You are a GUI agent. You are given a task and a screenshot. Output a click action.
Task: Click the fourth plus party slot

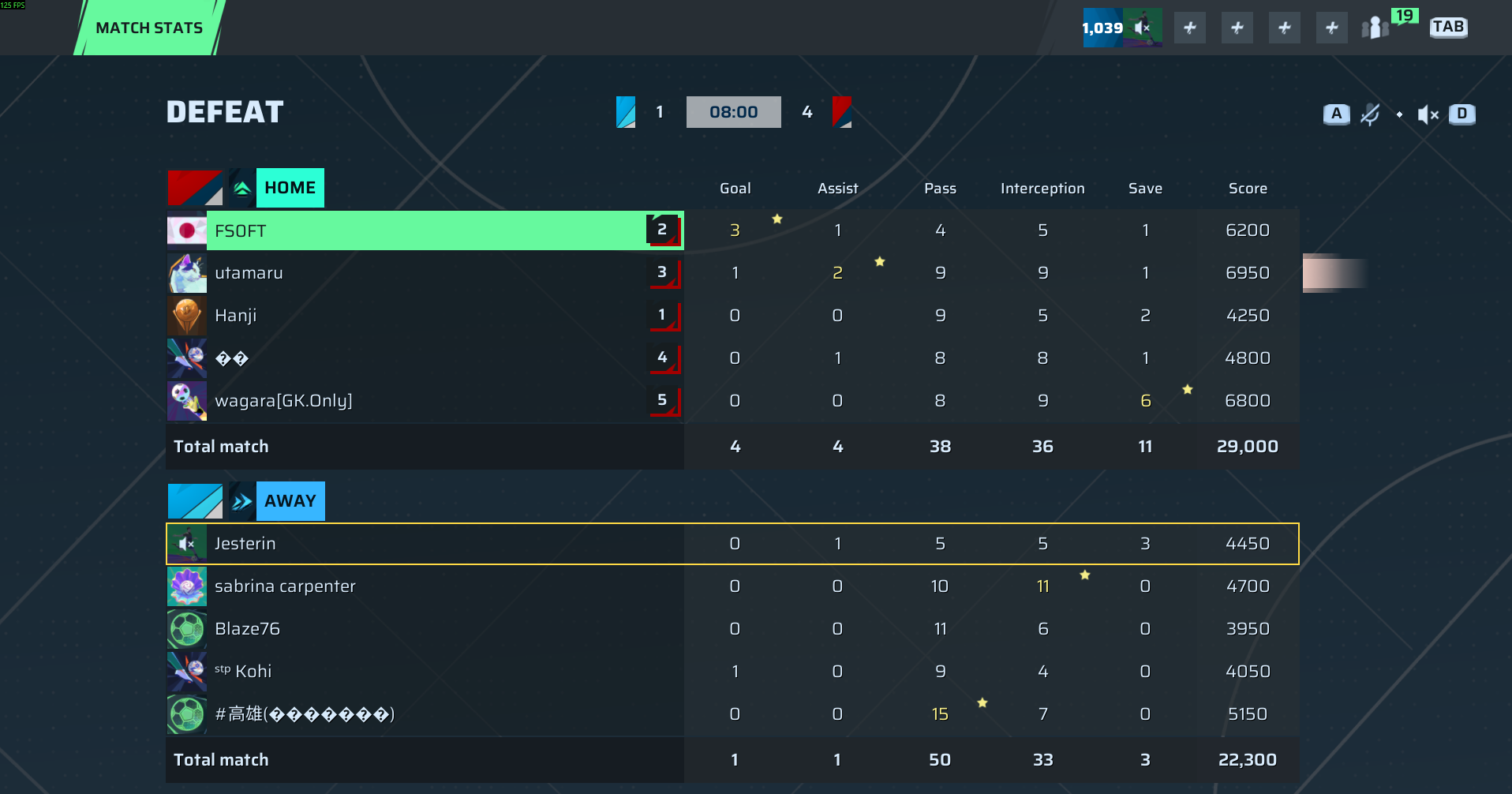click(1332, 28)
